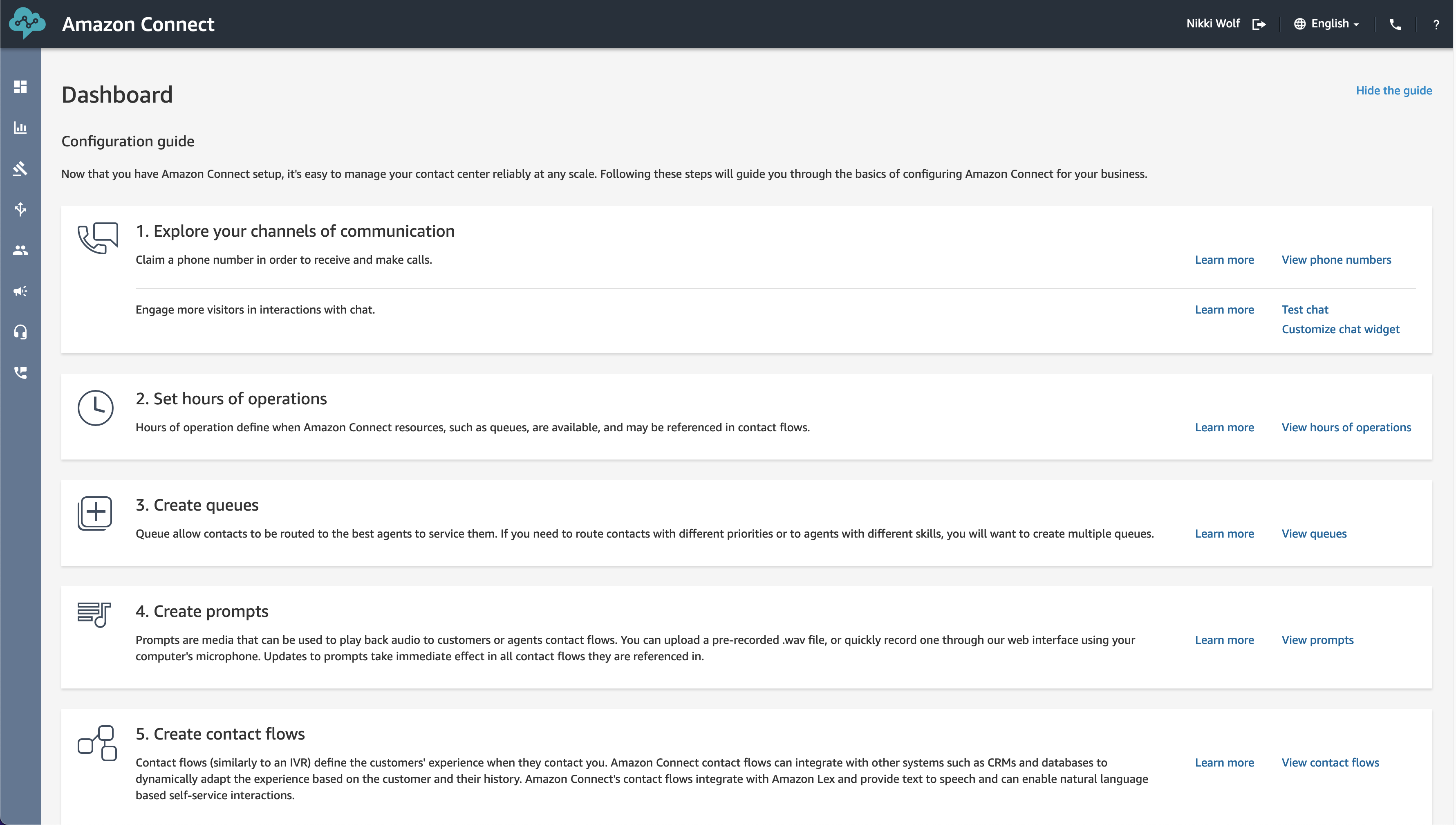Expand the channels of communication section
Viewport: 1456px width, 825px height.
(295, 230)
